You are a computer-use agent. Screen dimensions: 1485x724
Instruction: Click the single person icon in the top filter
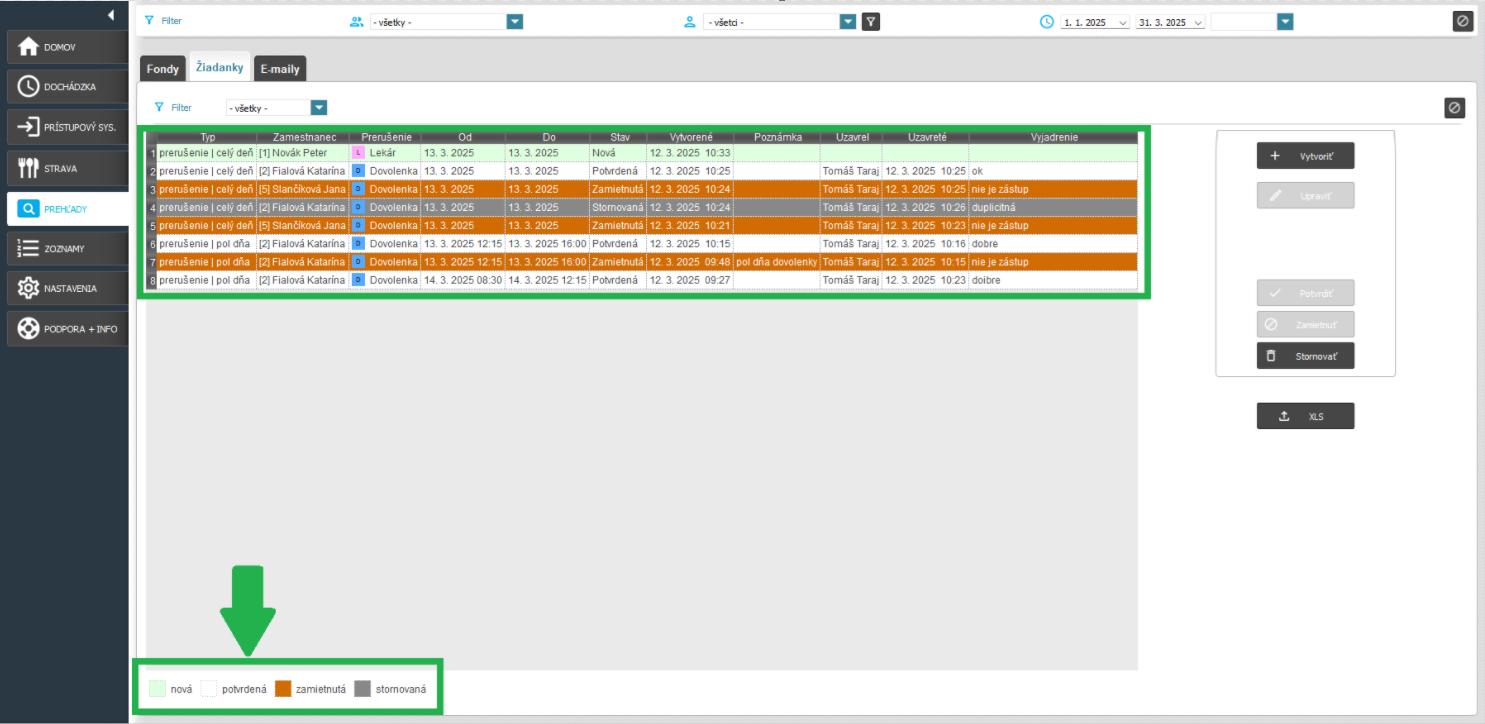click(689, 21)
